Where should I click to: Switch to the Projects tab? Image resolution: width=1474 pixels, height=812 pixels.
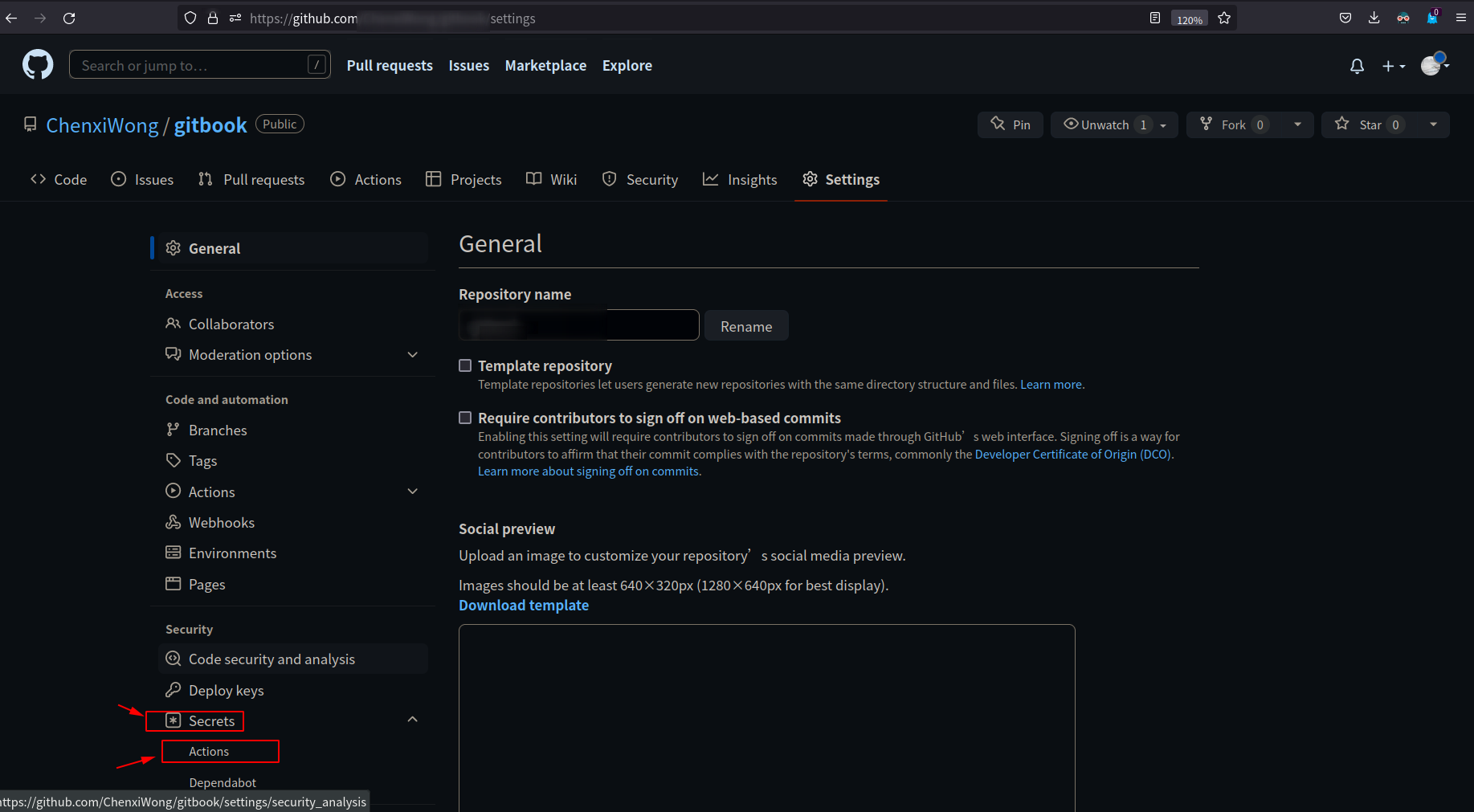click(x=463, y=179)
